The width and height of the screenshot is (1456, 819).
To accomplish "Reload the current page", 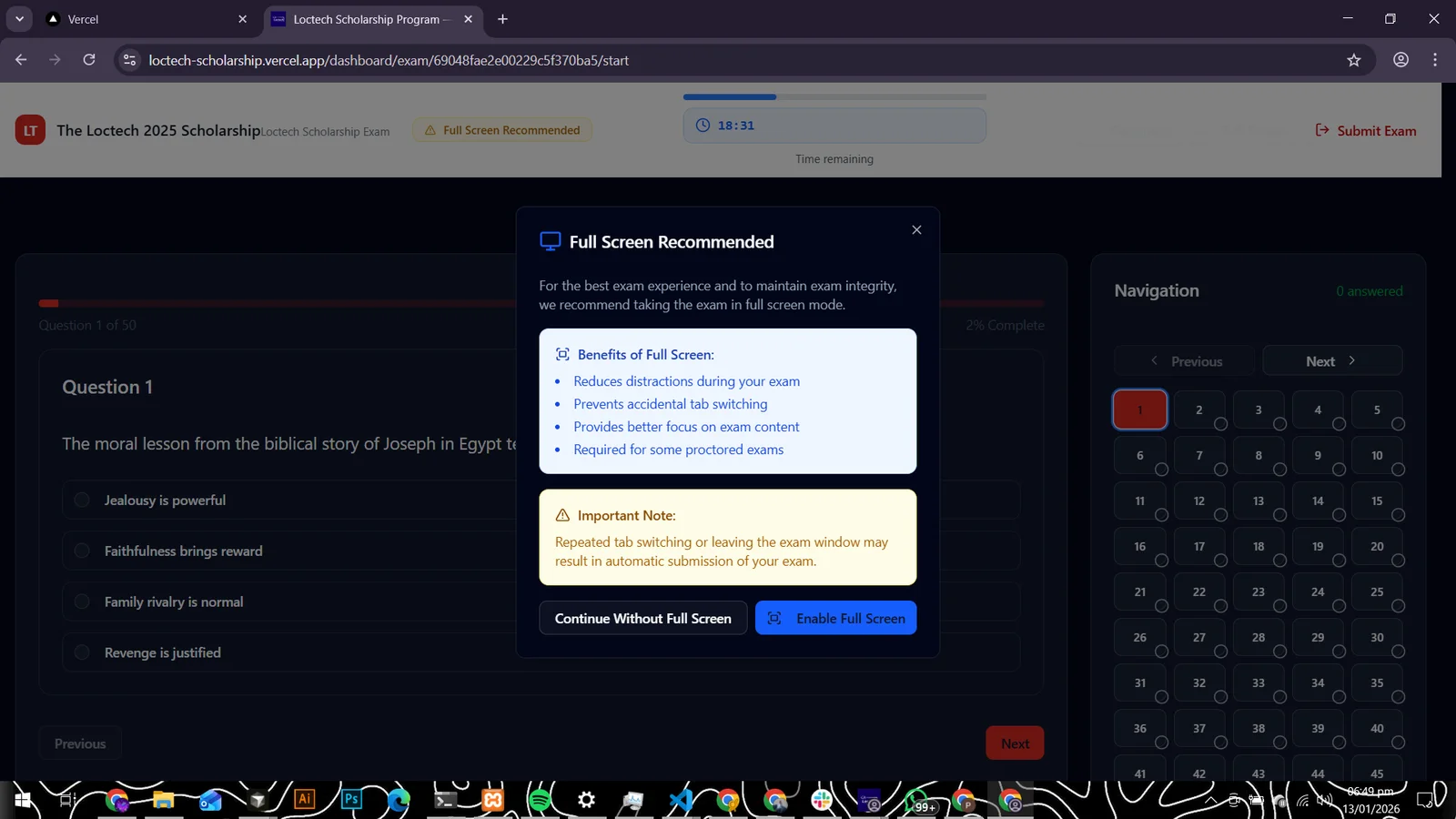I will (x=89, y=60).
